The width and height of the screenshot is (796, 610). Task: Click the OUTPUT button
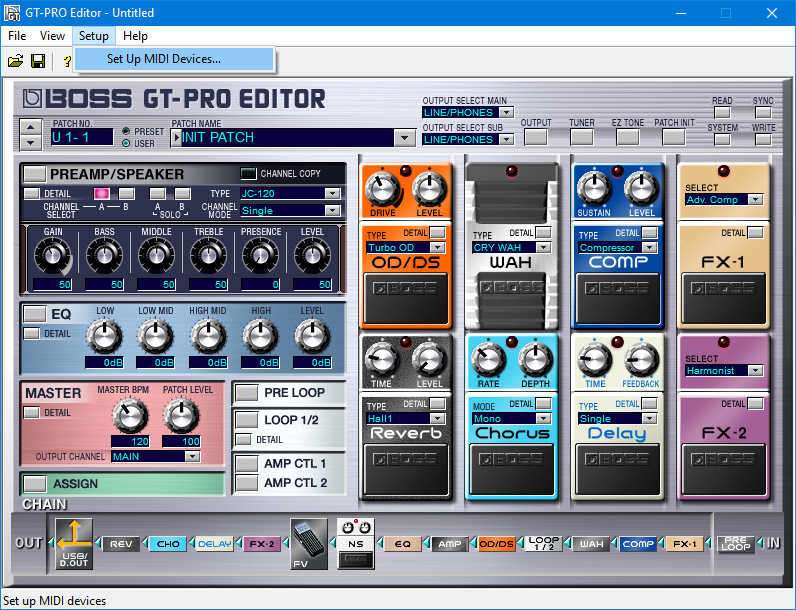(536, 137)
